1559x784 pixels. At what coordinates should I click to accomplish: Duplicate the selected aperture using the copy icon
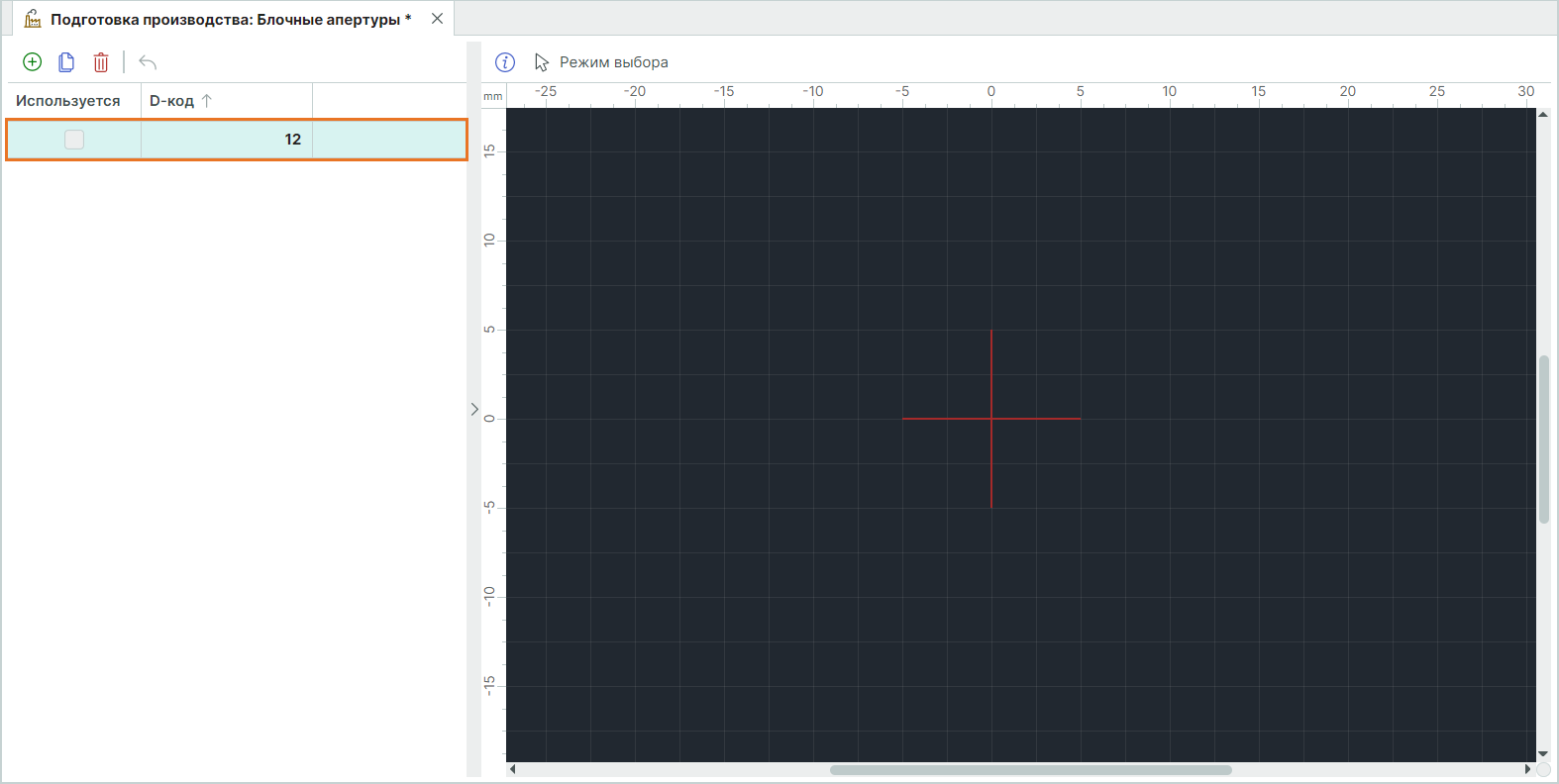pyautogui.click(x=66, y=62)
